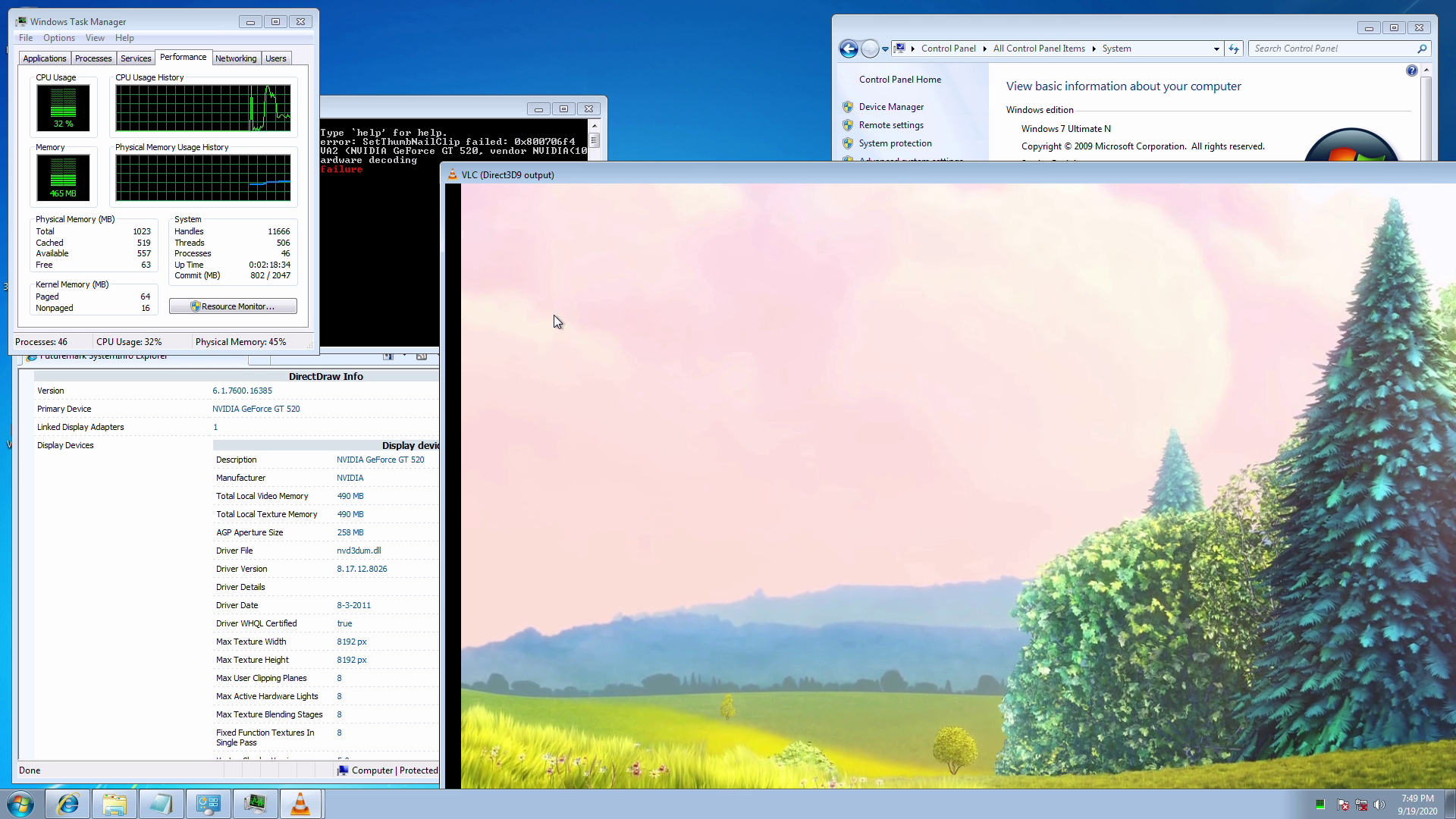Open recent pages dropdown in Control Panel
The image size is (1456, 819).
pyautogui.click(x=885, y=49)
